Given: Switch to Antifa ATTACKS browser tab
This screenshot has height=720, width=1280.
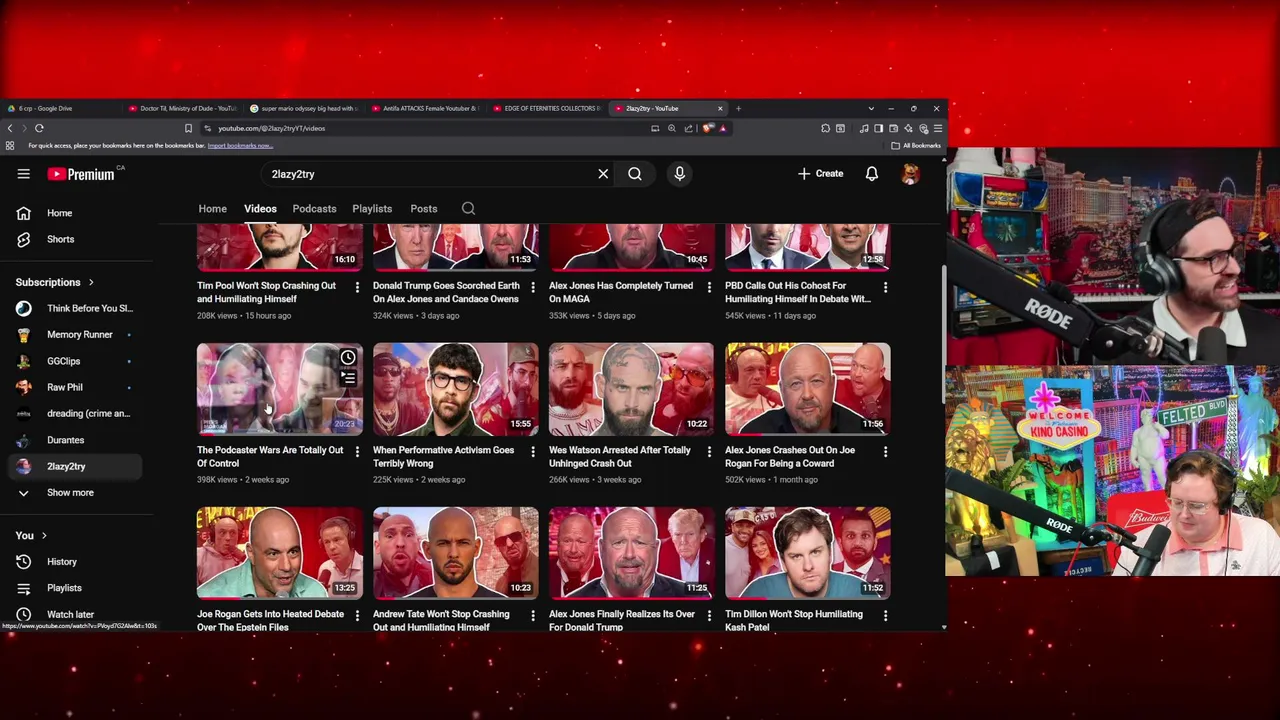Looking at the screenshot, I should [x=425, y=108].
